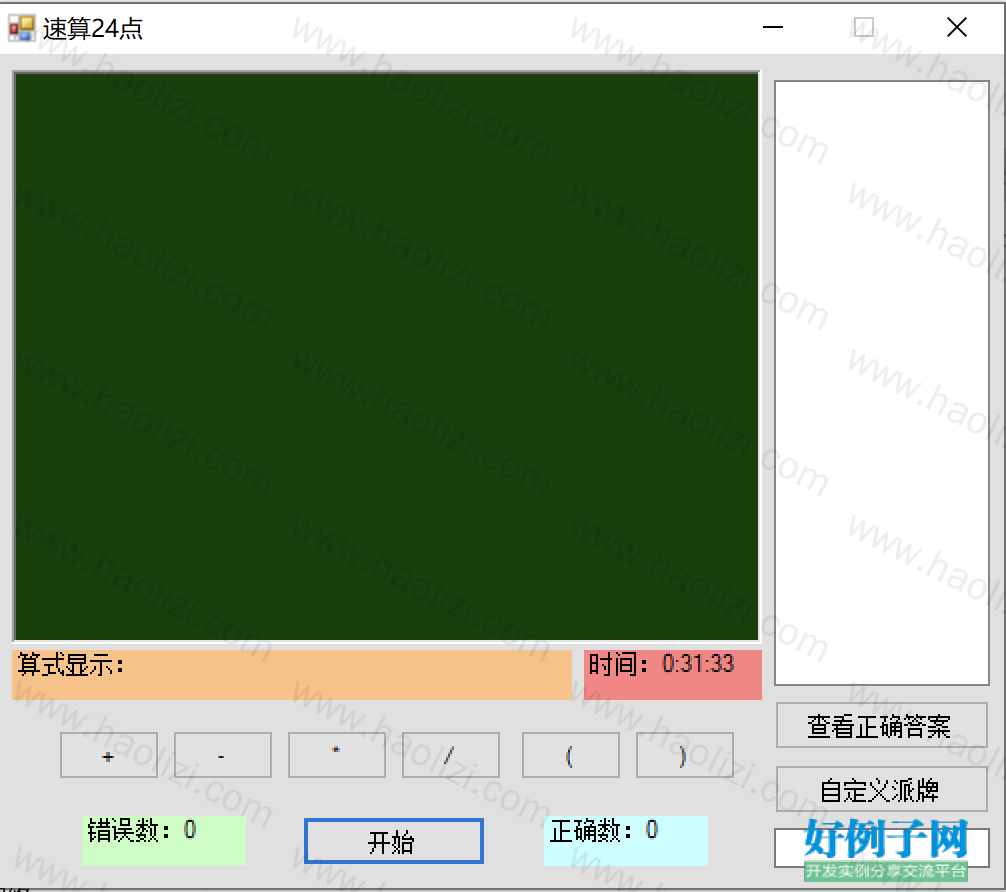Start the game with 开始

coord(393,841)
